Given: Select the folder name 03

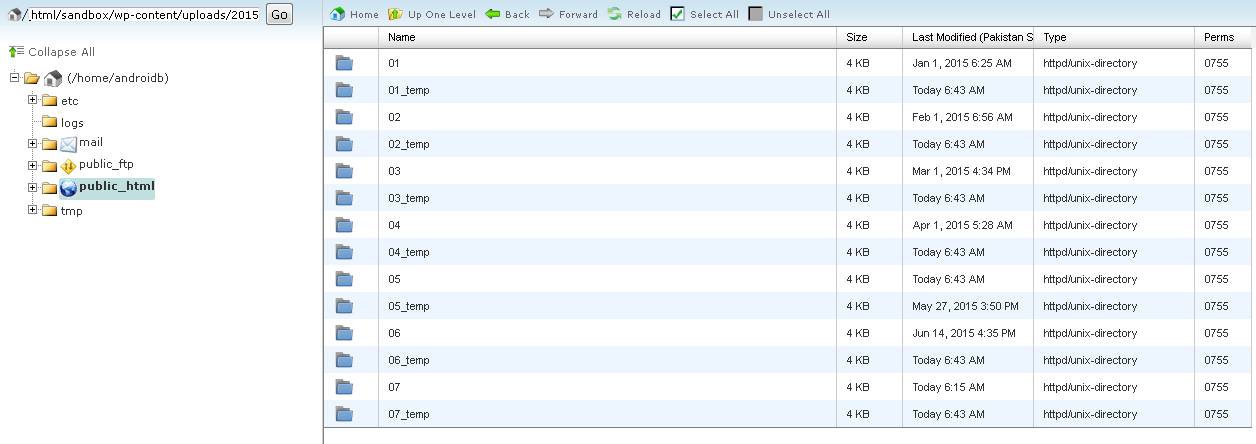Looking at the screenshot, I should [394, 171].
